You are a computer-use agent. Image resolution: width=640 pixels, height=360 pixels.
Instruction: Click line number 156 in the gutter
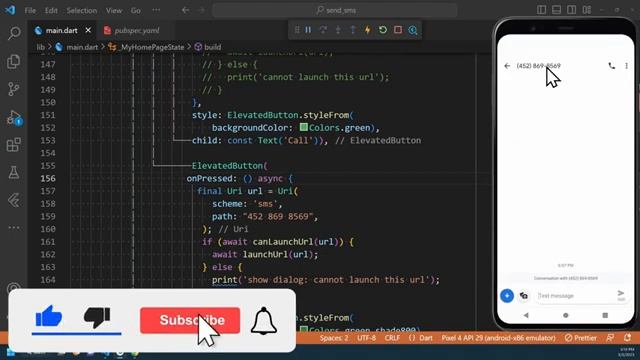tap(48, 178)
